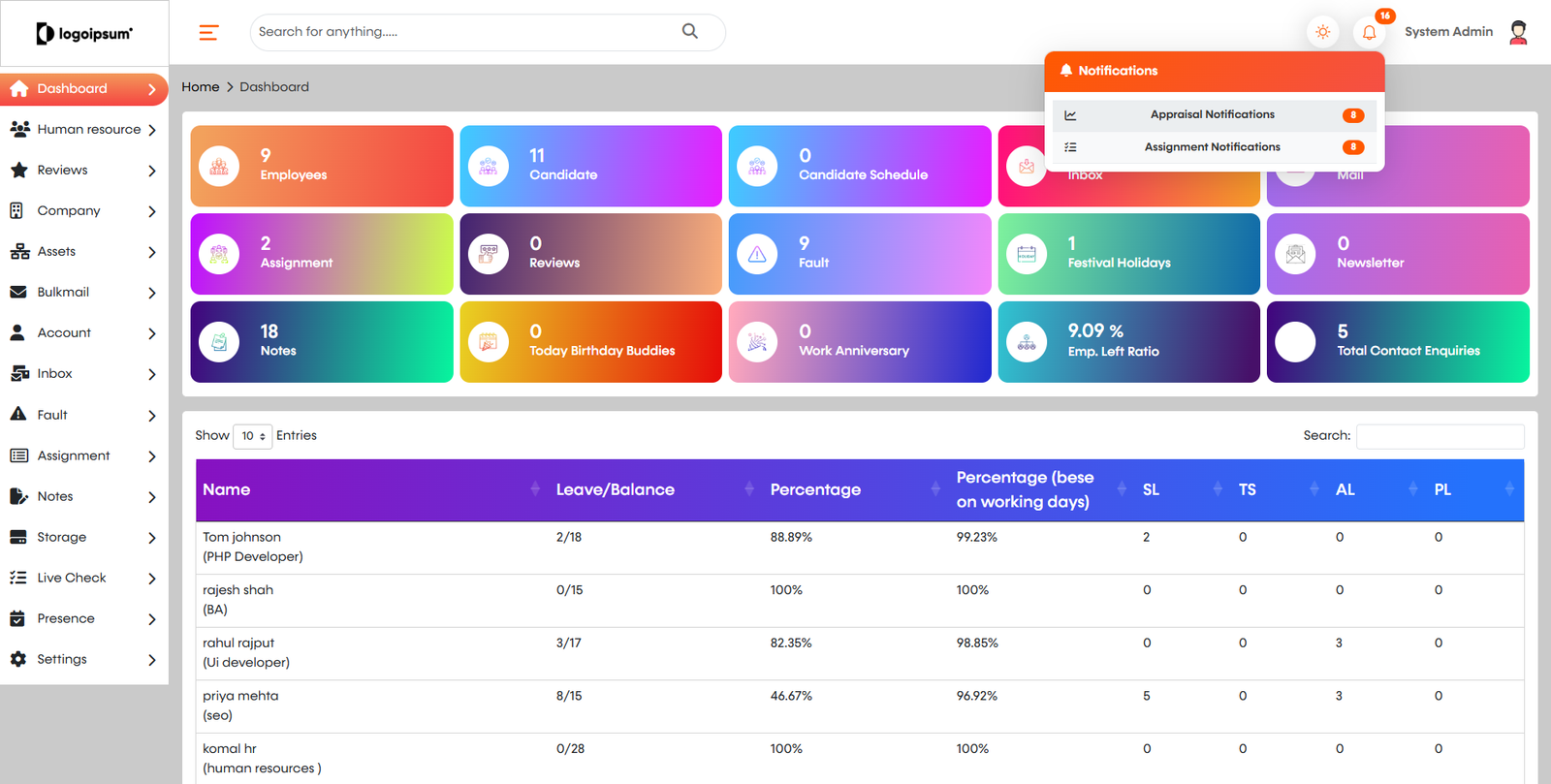Click the System Admin username
This screenshot has width=1551, height=784.
(x=1448, y=32)
